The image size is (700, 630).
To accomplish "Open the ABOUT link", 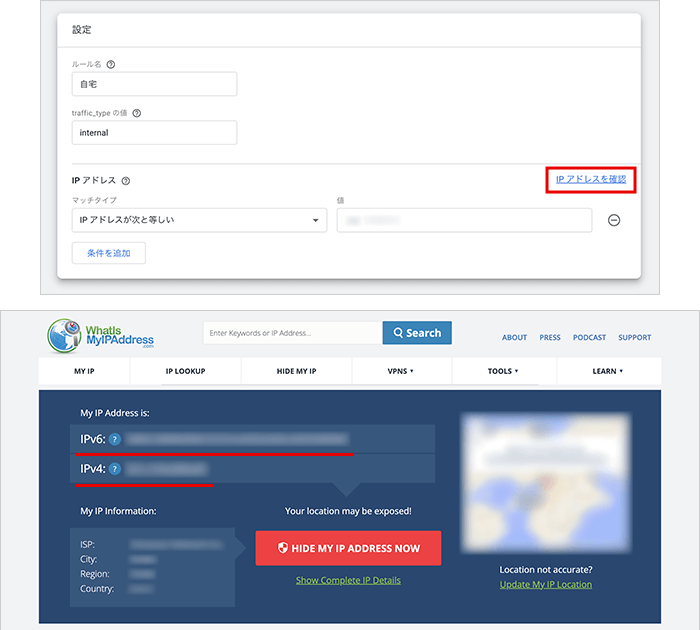I will [514, 338].
